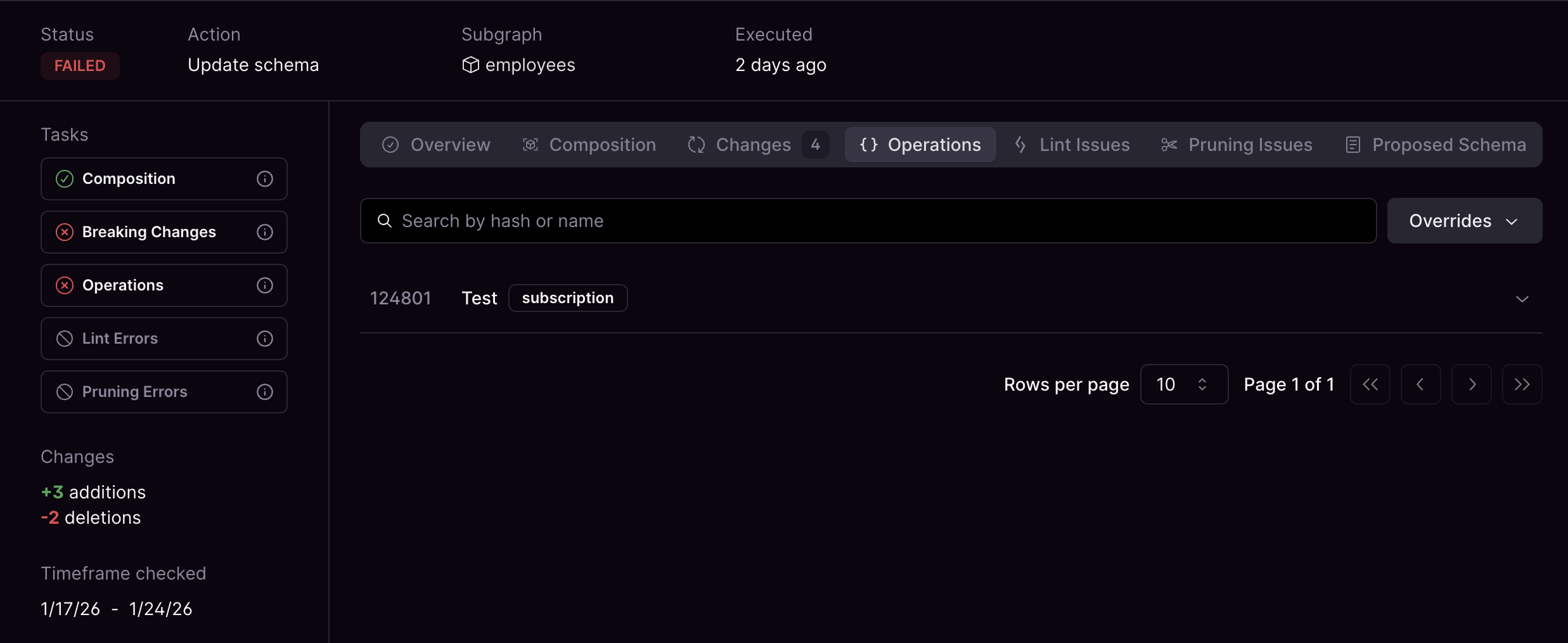Click the previous page arrow icon
The height and width of the screenshot is (643, 1568).
[1420, 384]
